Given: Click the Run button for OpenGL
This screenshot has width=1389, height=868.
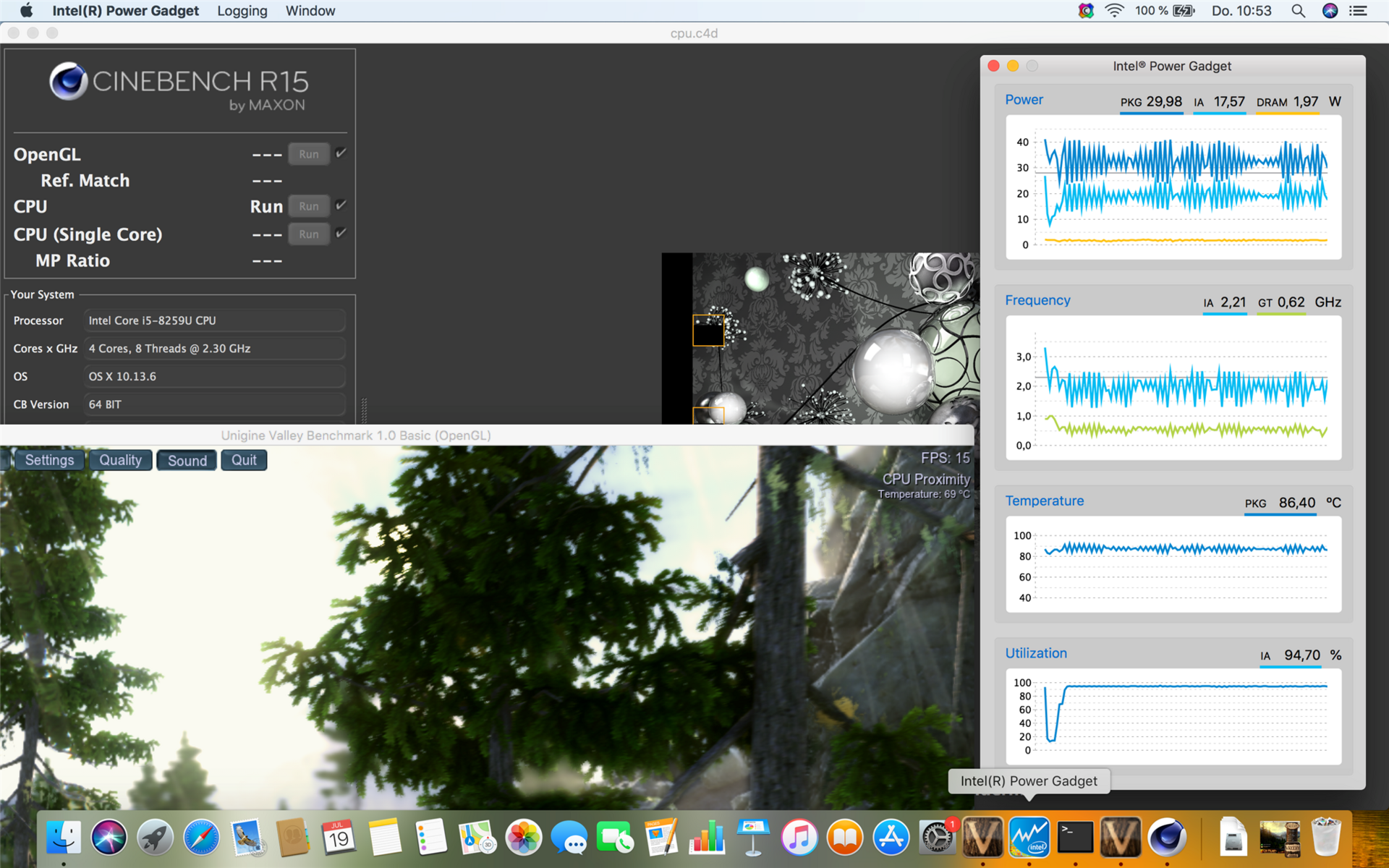Looking at the screenshot, I should [x=309, y=154].
